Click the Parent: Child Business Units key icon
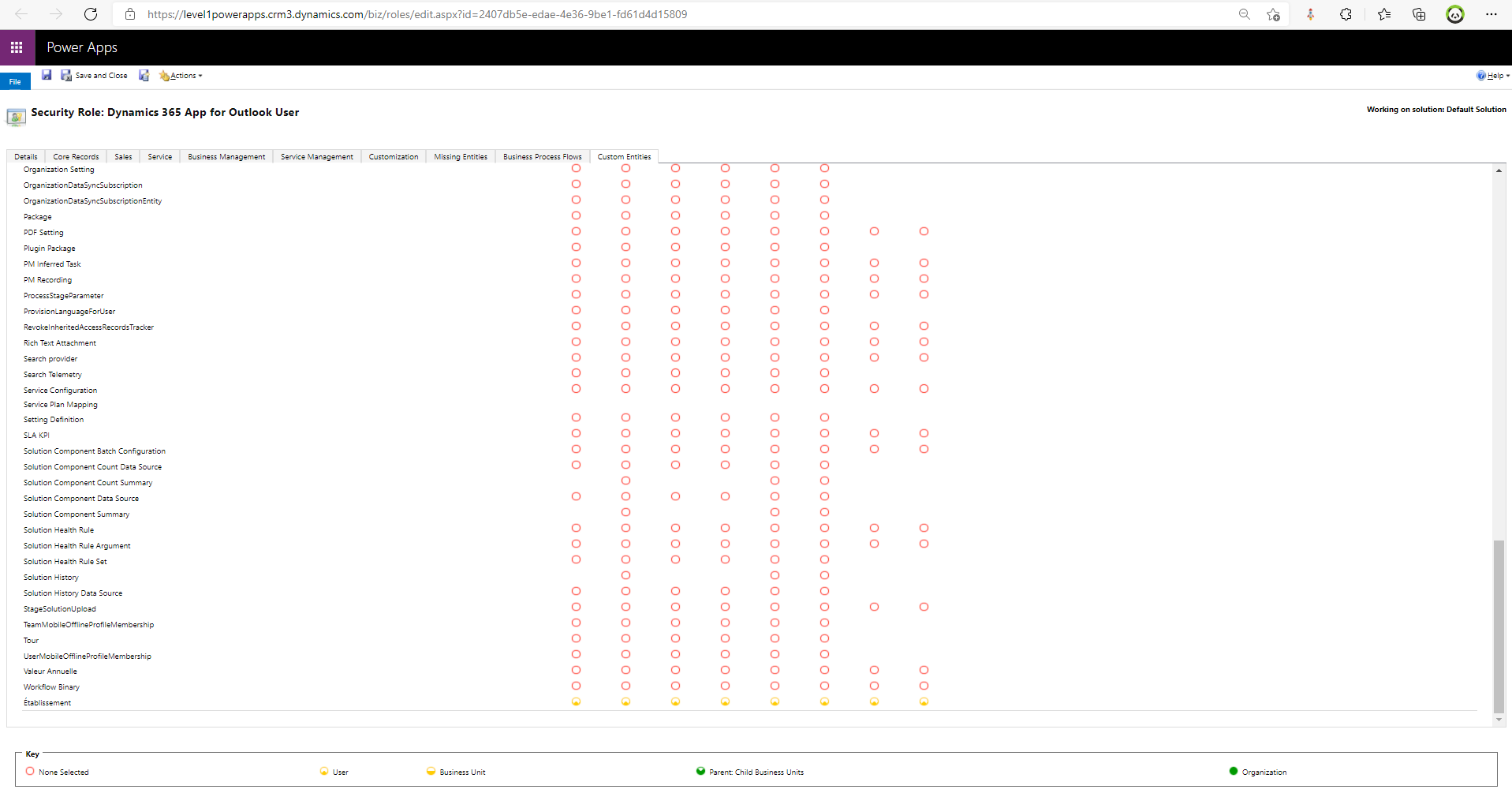1512x793 pixels. 700,771
